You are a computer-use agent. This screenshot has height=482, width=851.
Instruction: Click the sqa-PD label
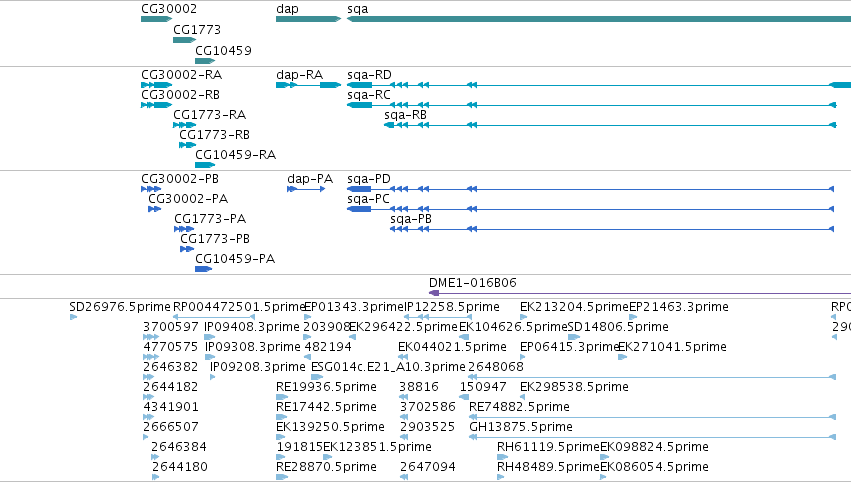pos(369,179)
